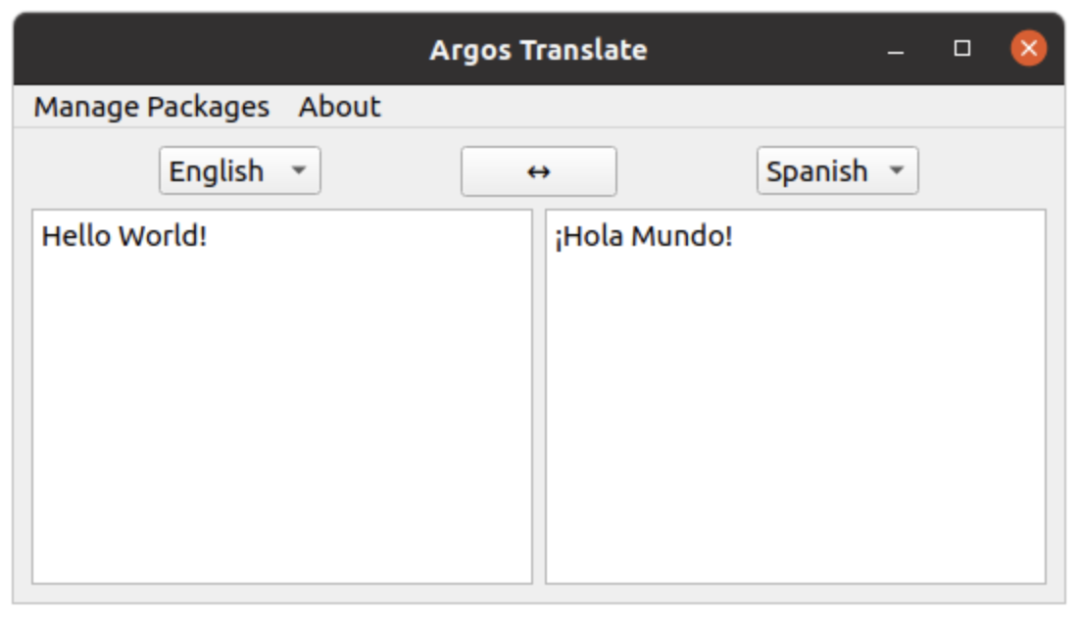Close the Argos Translate window
Screen dimensions: 1080x619
click(1028, 48)
